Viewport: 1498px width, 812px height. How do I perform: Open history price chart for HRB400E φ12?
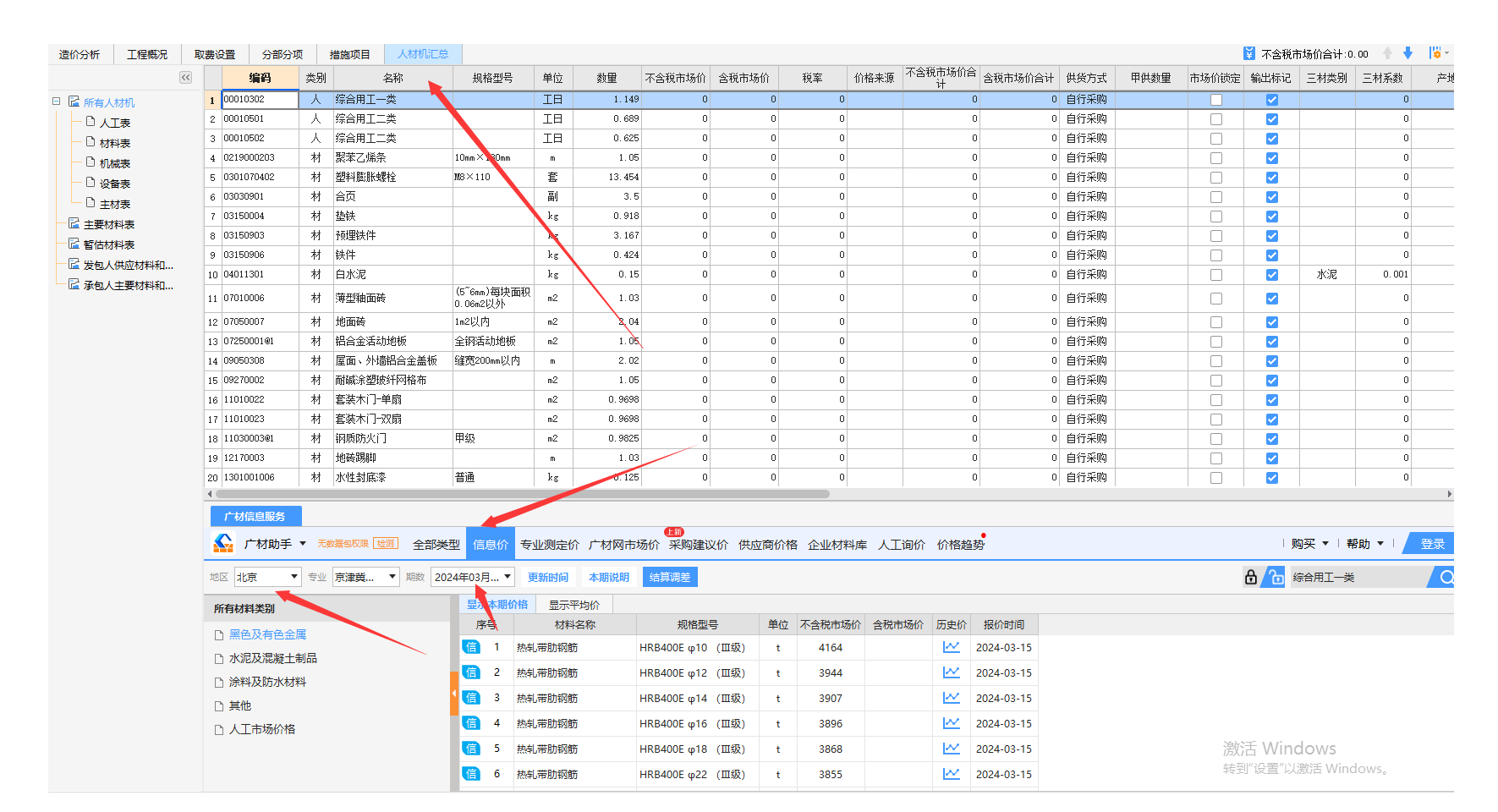click(952, 672)
